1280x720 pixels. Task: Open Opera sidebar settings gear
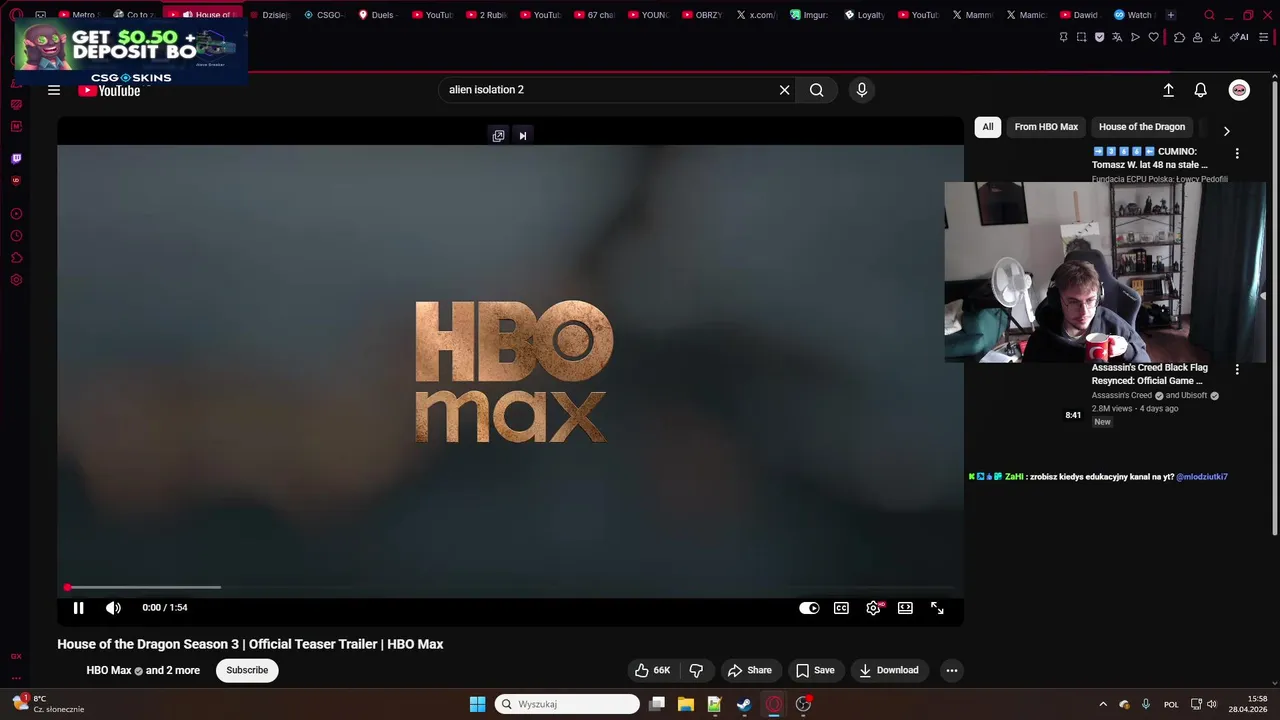point(16,280)
